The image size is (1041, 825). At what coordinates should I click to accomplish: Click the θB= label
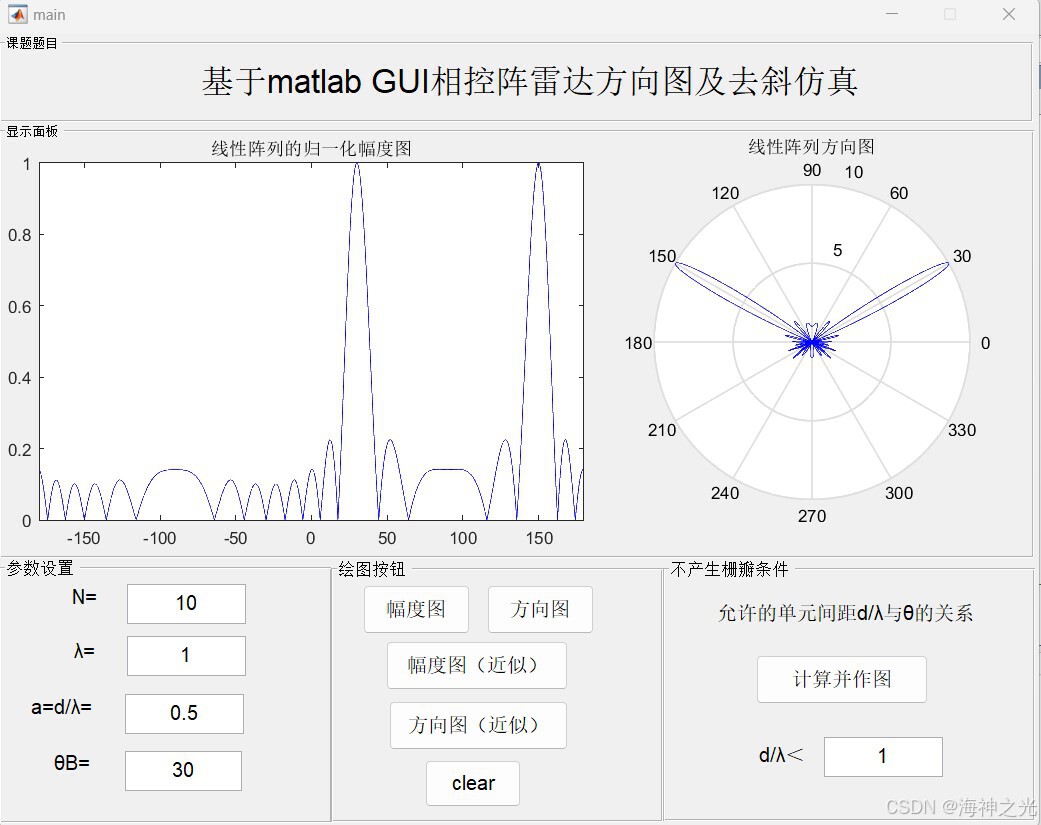click(72, 763)
